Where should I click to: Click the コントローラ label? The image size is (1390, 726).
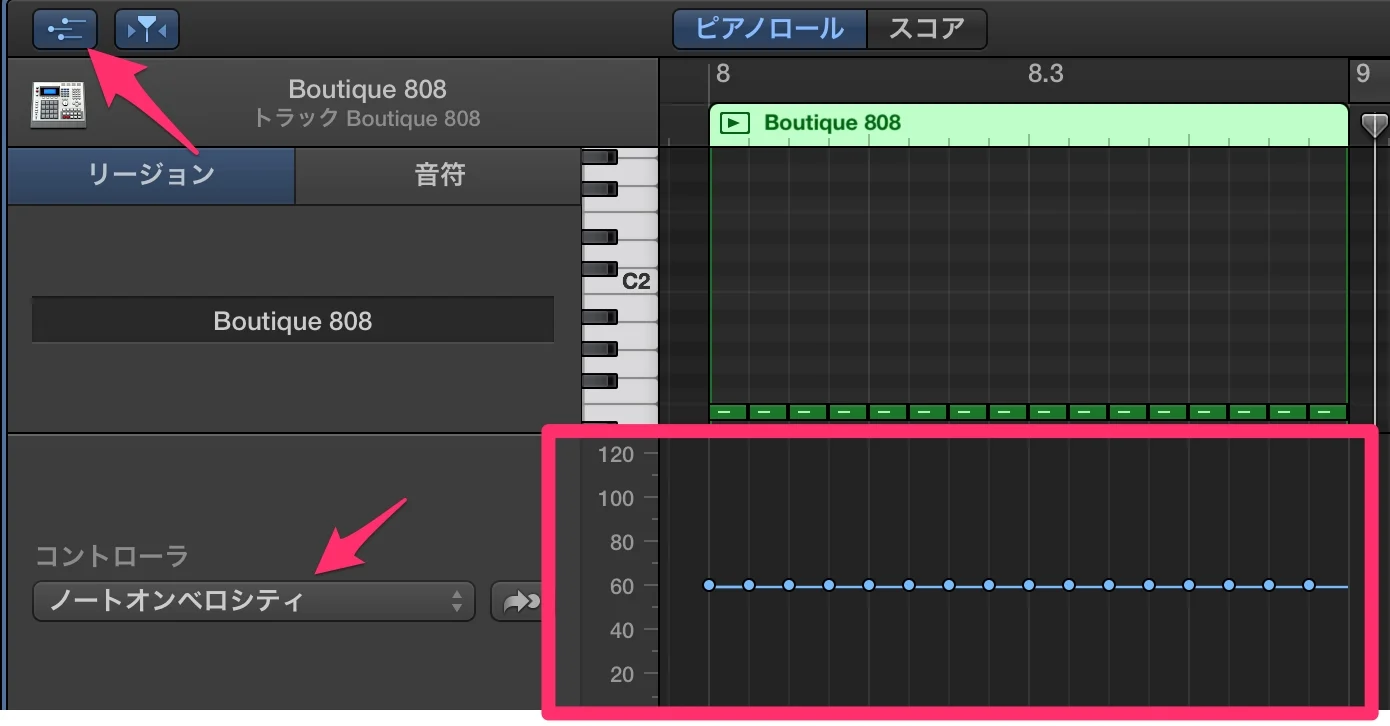[112, 556]
